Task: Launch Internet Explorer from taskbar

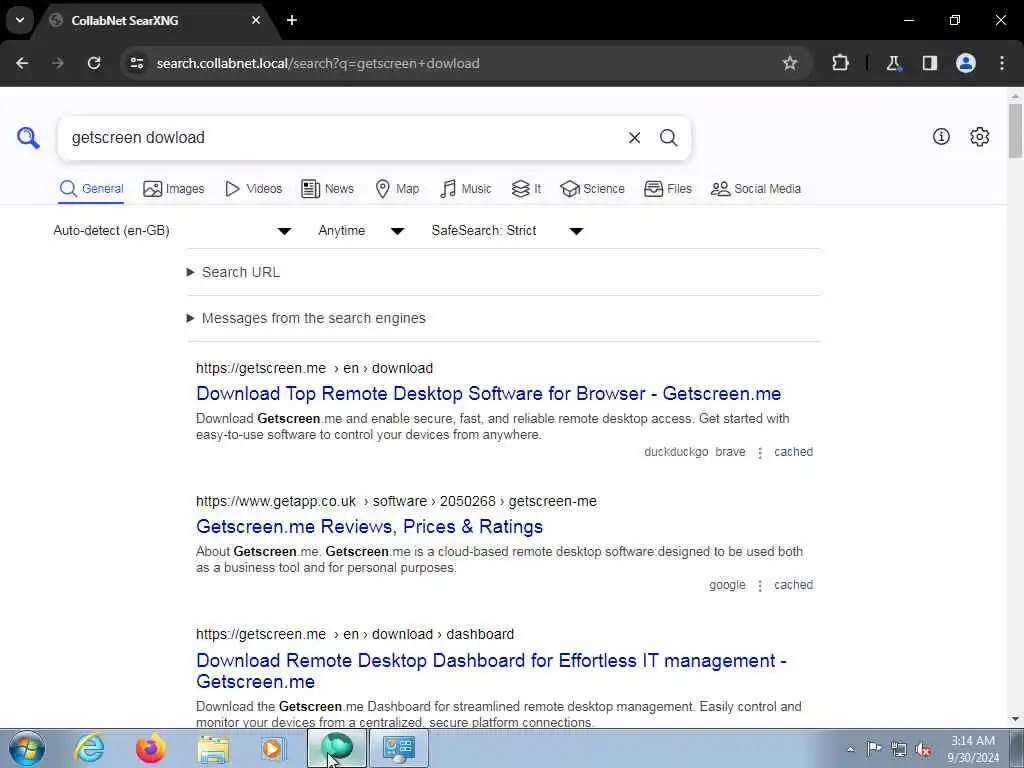Action: [89, 748]
